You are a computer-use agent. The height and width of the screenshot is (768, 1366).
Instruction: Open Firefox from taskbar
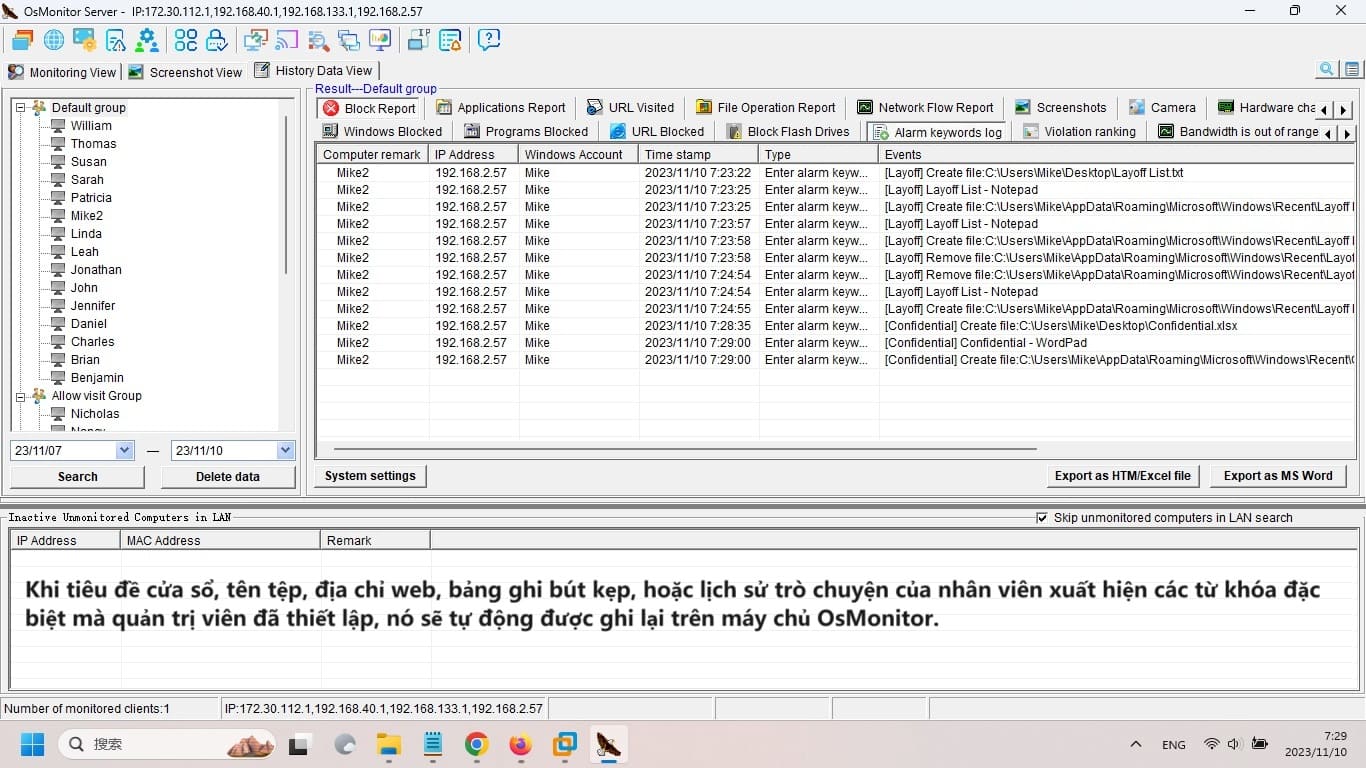point(520,744)
